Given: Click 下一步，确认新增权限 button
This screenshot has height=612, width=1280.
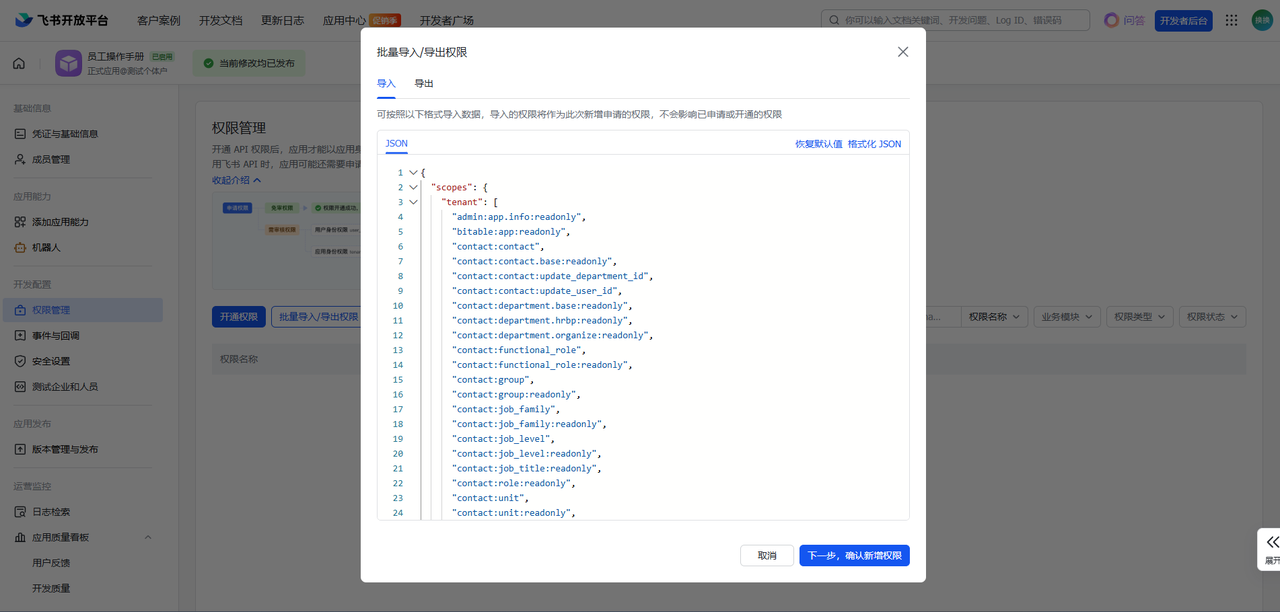Looking at the screenshot, I should pos(855,556).
